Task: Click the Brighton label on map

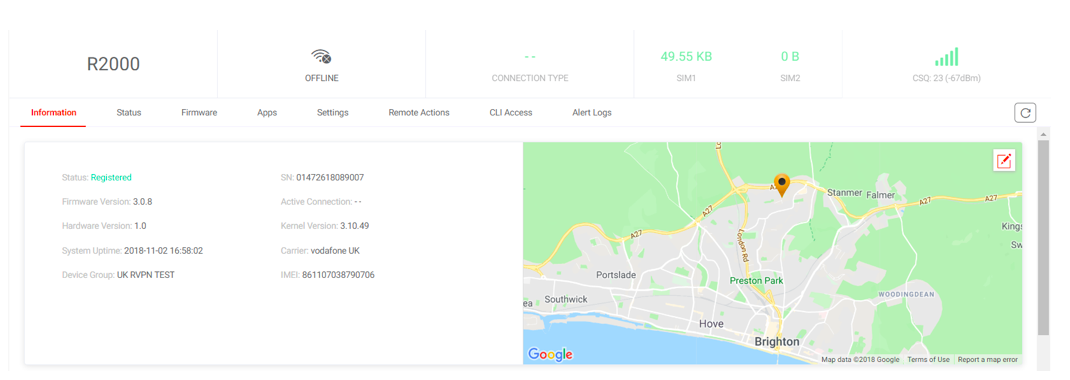Action: pos(777,341)
